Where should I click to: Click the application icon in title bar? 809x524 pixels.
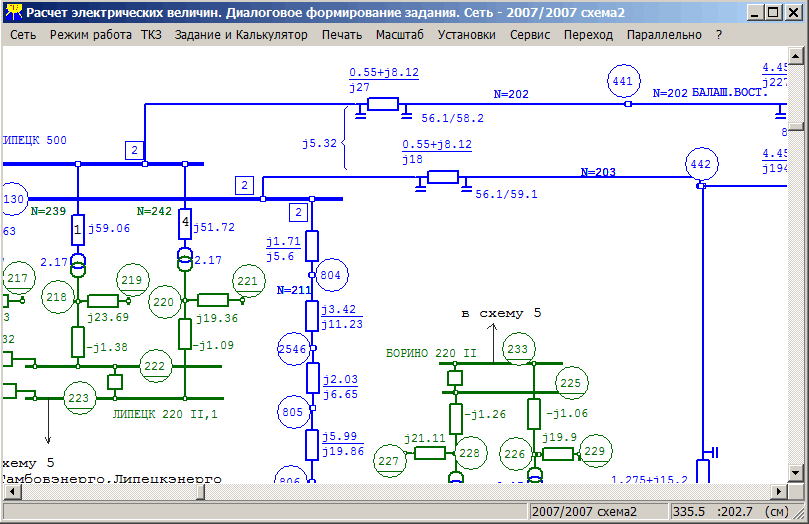pos(13,14)
